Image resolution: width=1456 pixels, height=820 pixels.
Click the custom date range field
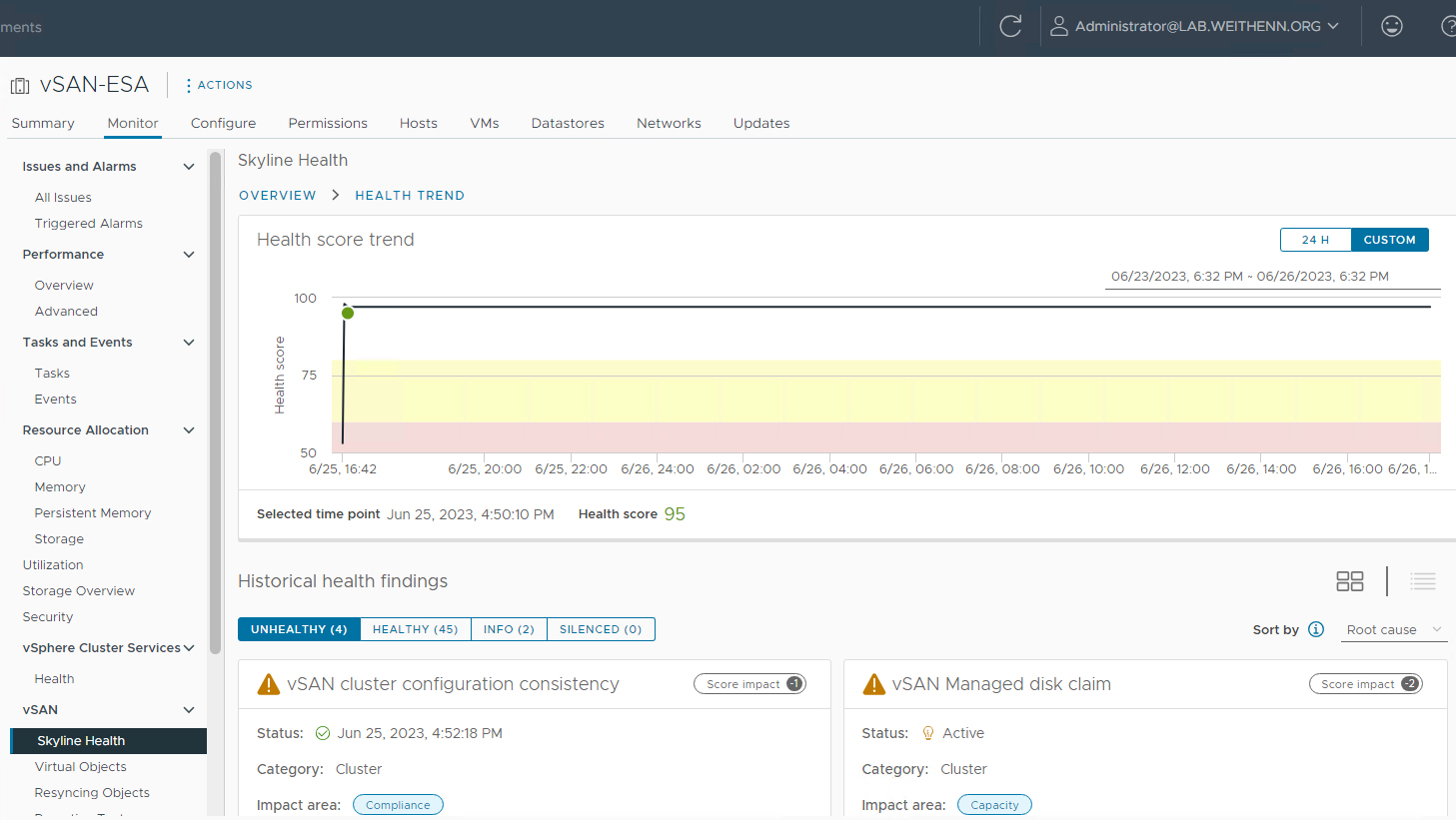coord(1272,277)
